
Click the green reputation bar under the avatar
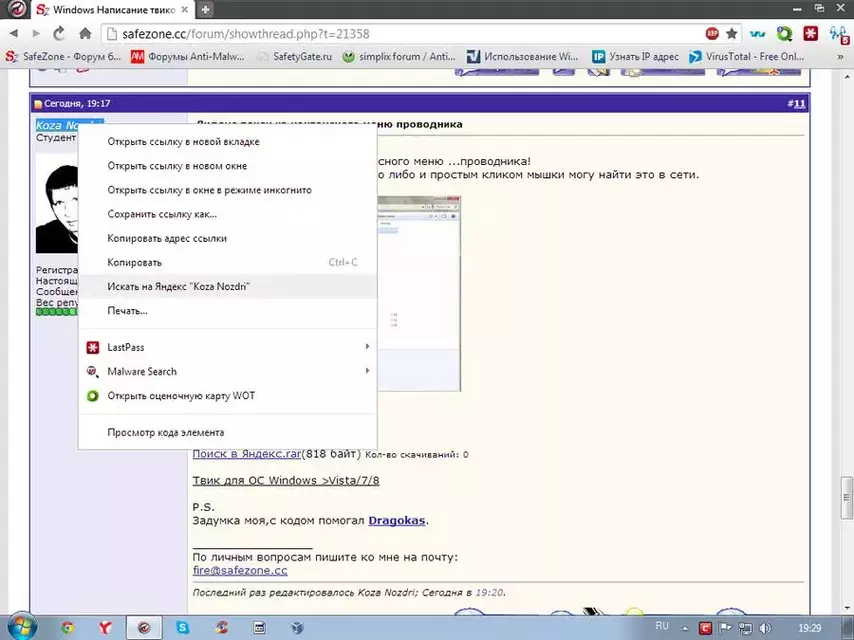coord(57,312)
